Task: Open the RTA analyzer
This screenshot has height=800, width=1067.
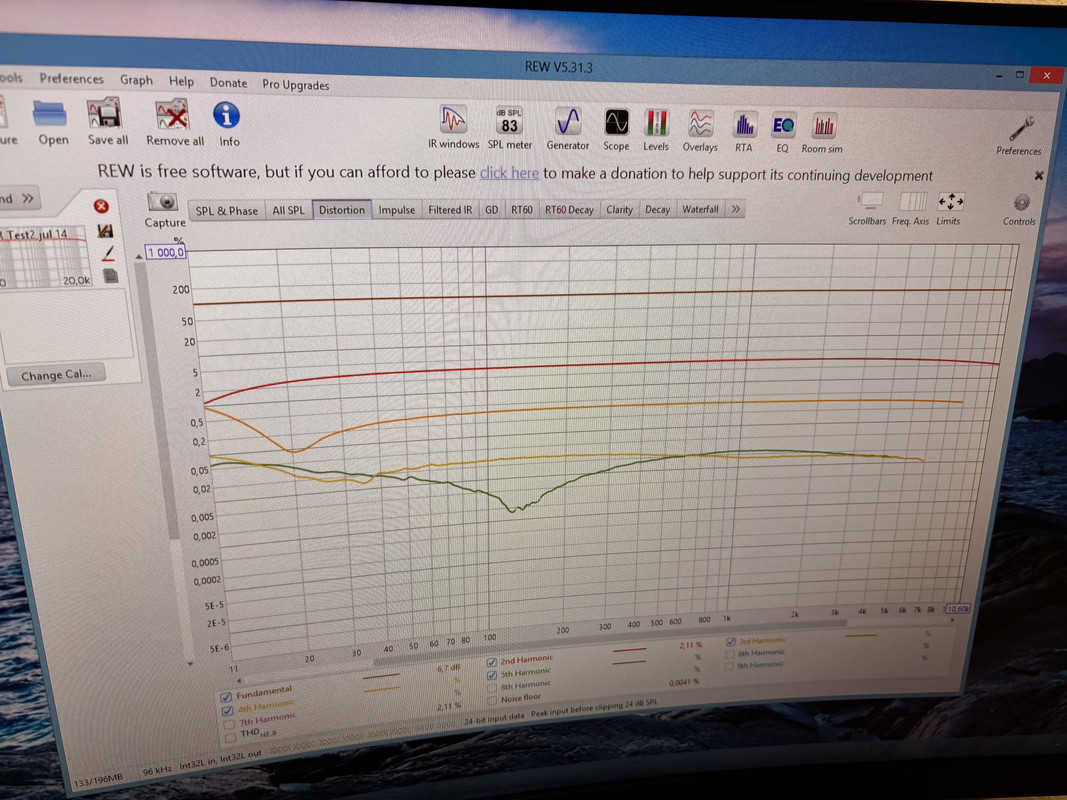Action: 744,131
